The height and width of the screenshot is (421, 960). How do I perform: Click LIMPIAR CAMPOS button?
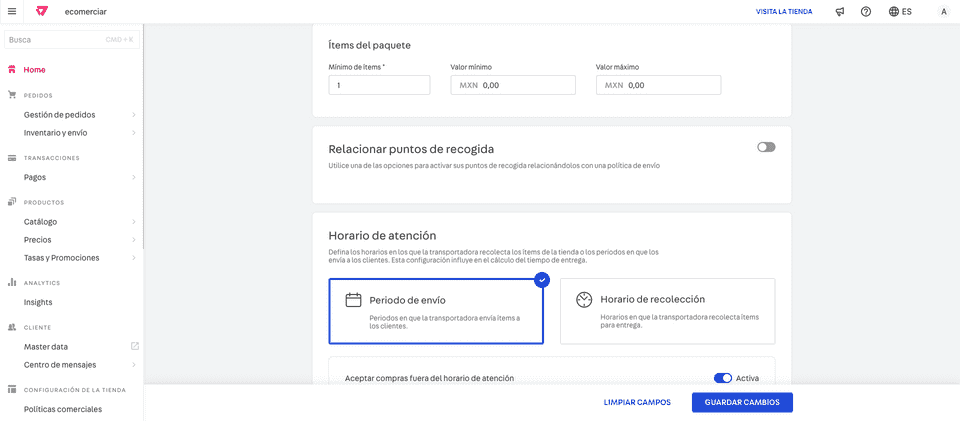637,403
